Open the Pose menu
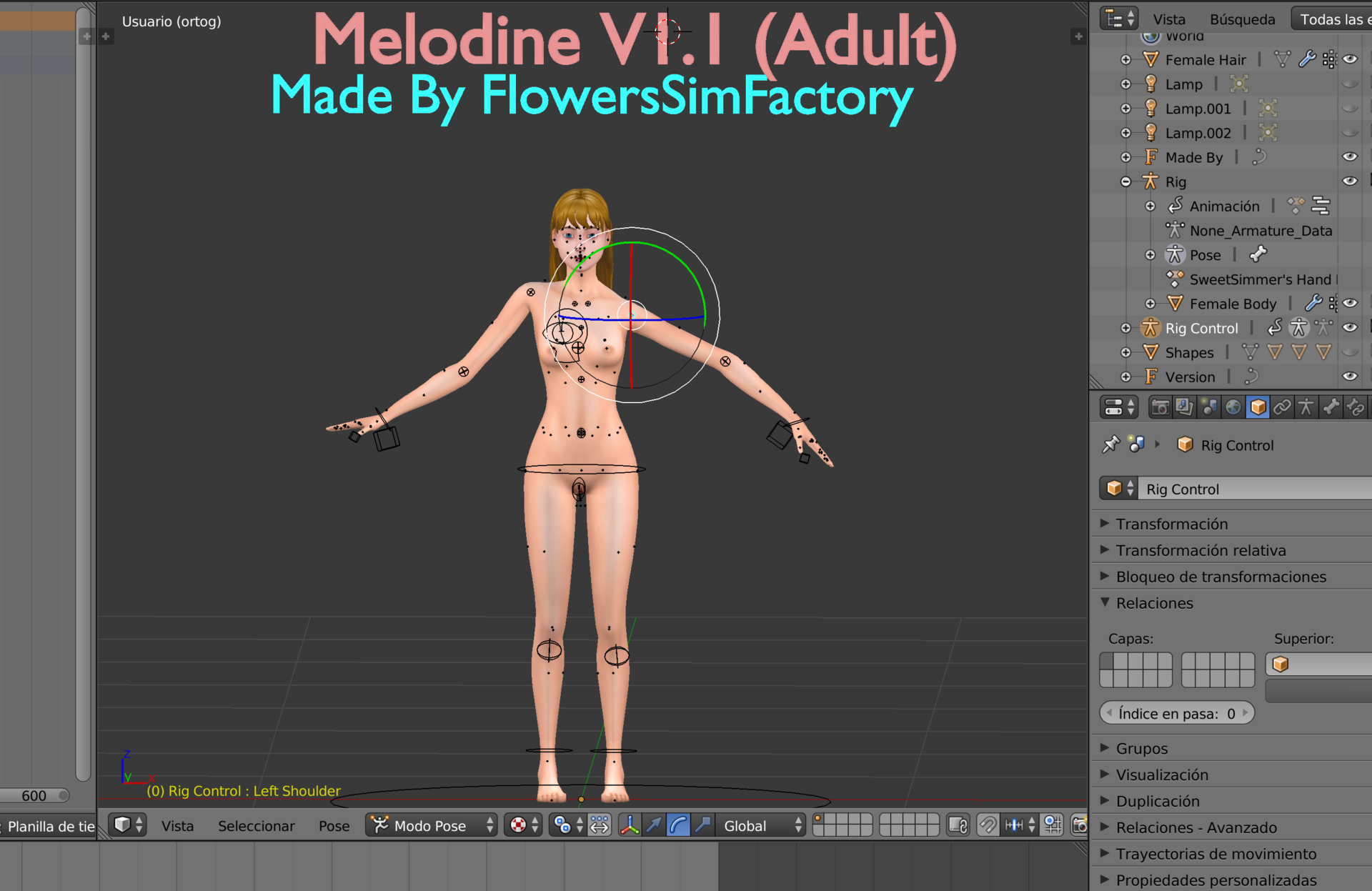 coord(334,826)
